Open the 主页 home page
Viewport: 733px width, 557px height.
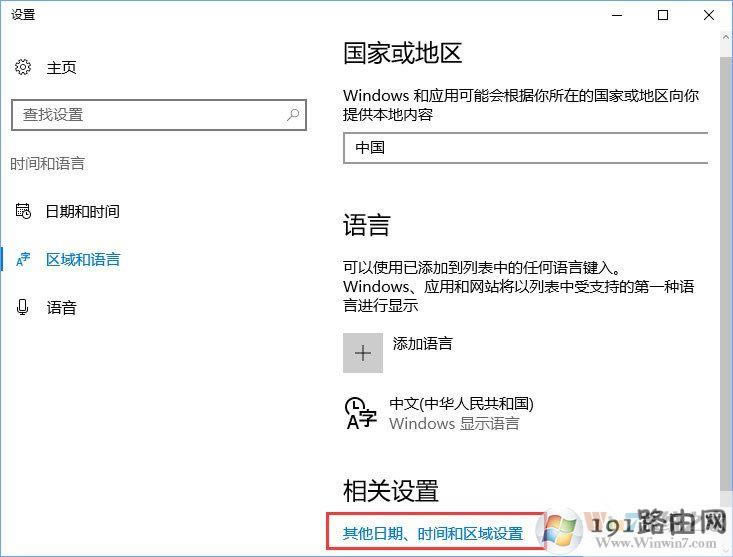(61, 68)
